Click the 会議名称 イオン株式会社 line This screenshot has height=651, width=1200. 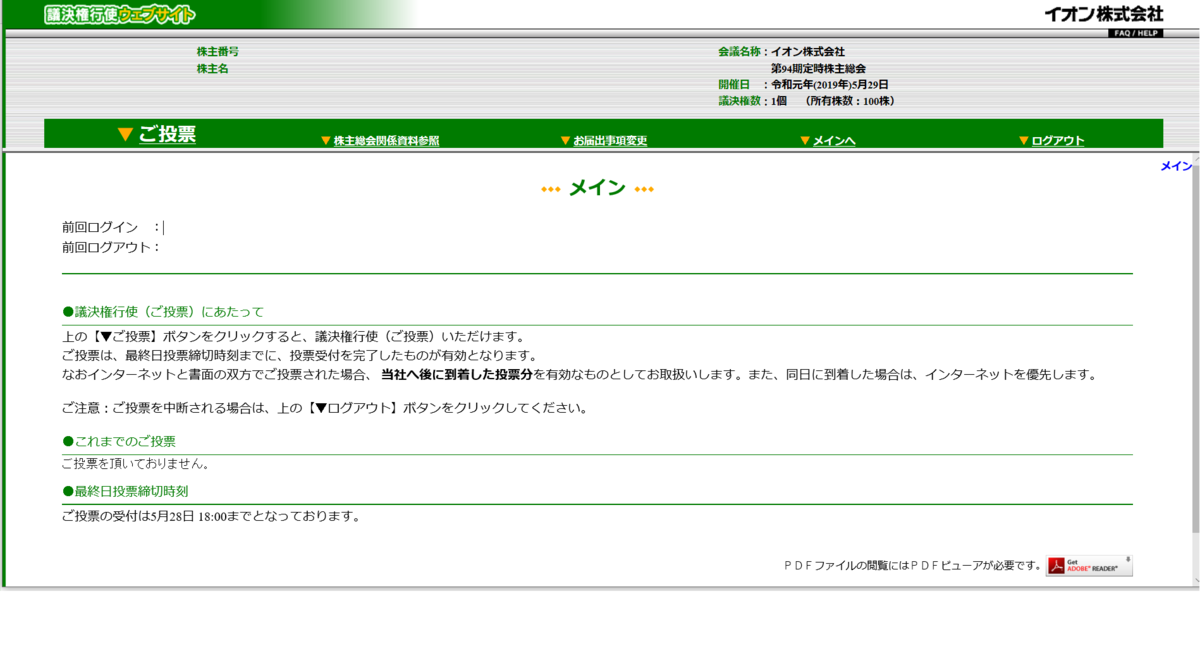(x=781, y=51)
